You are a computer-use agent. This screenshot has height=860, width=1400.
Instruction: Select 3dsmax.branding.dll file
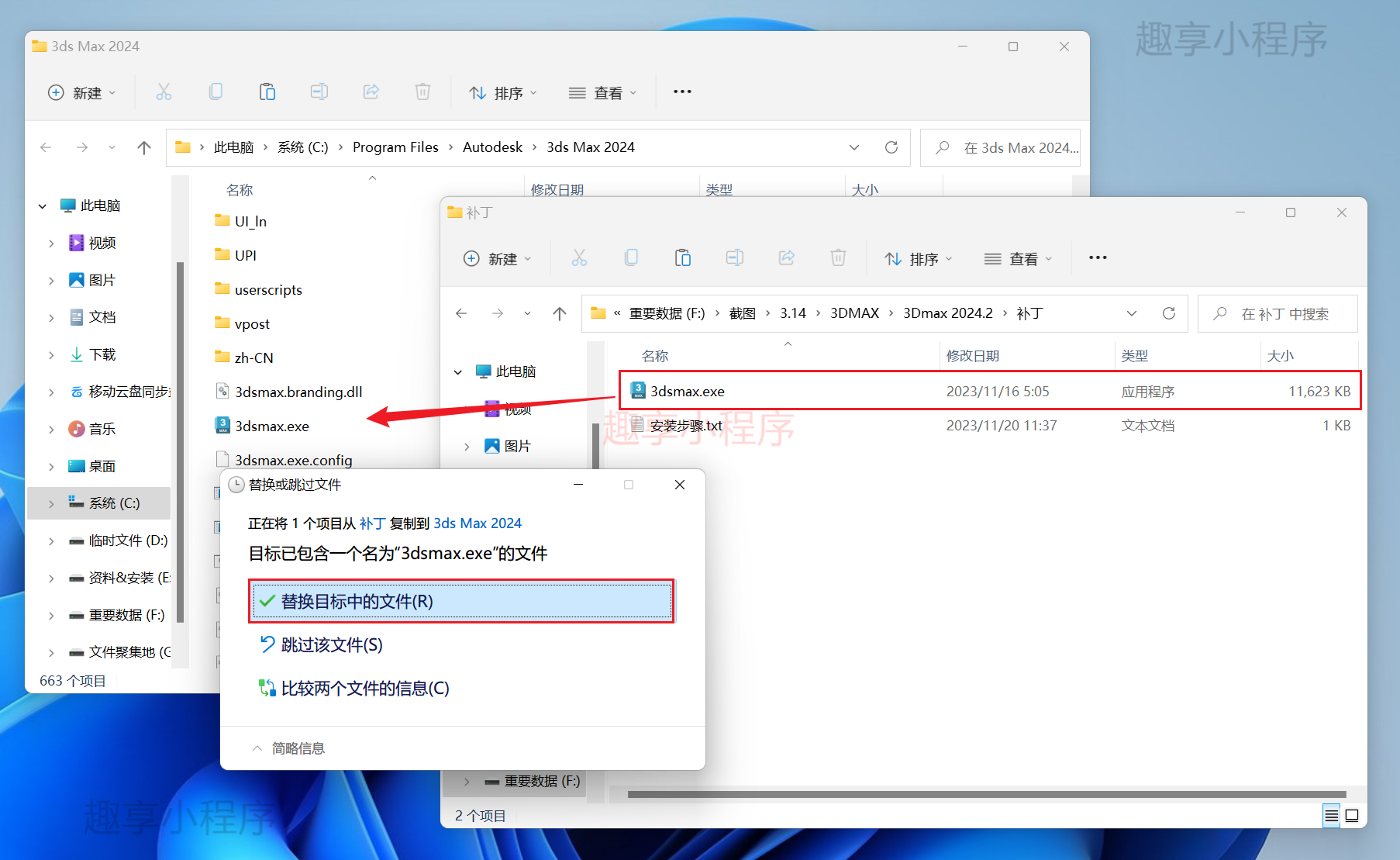click(x=298, y=392)
